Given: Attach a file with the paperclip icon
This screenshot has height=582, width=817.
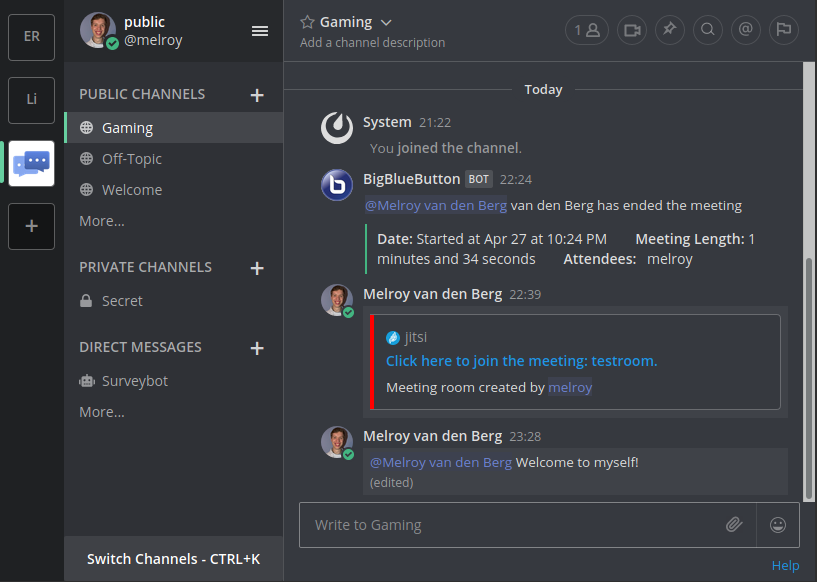Looking at the screenshot, I should 734,524.
